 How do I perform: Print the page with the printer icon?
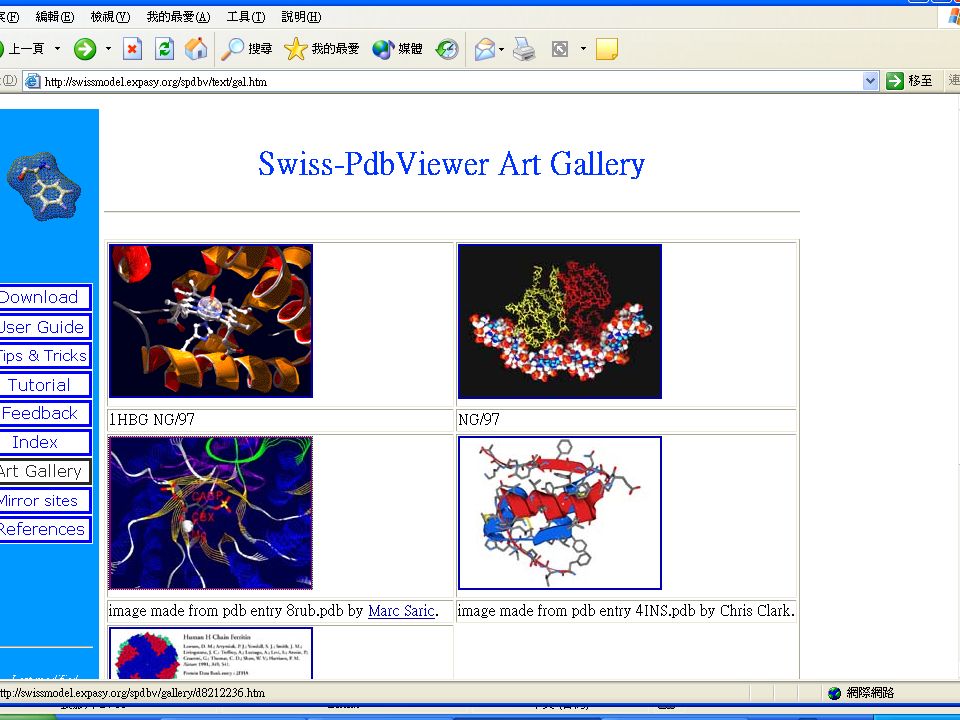point(524,49)
